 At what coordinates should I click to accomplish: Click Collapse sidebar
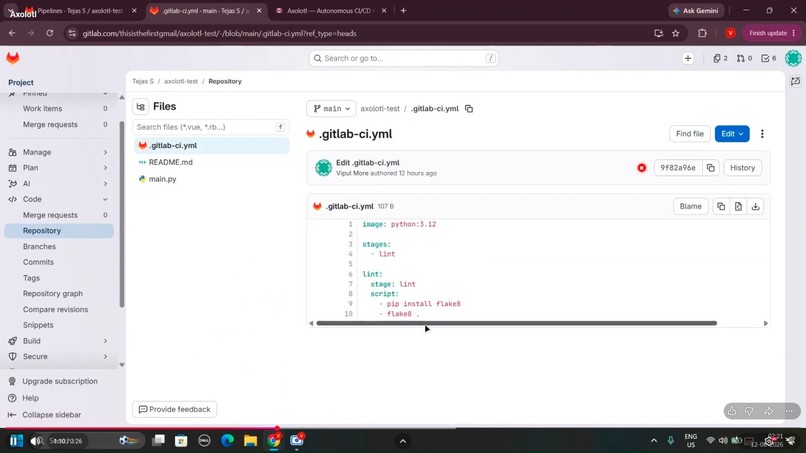click(45, 414)
